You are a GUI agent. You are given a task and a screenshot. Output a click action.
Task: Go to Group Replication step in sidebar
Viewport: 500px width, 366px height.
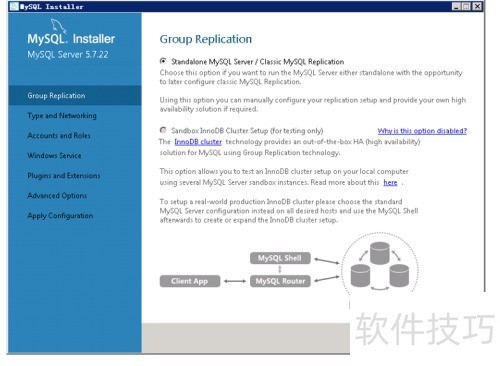75,96
